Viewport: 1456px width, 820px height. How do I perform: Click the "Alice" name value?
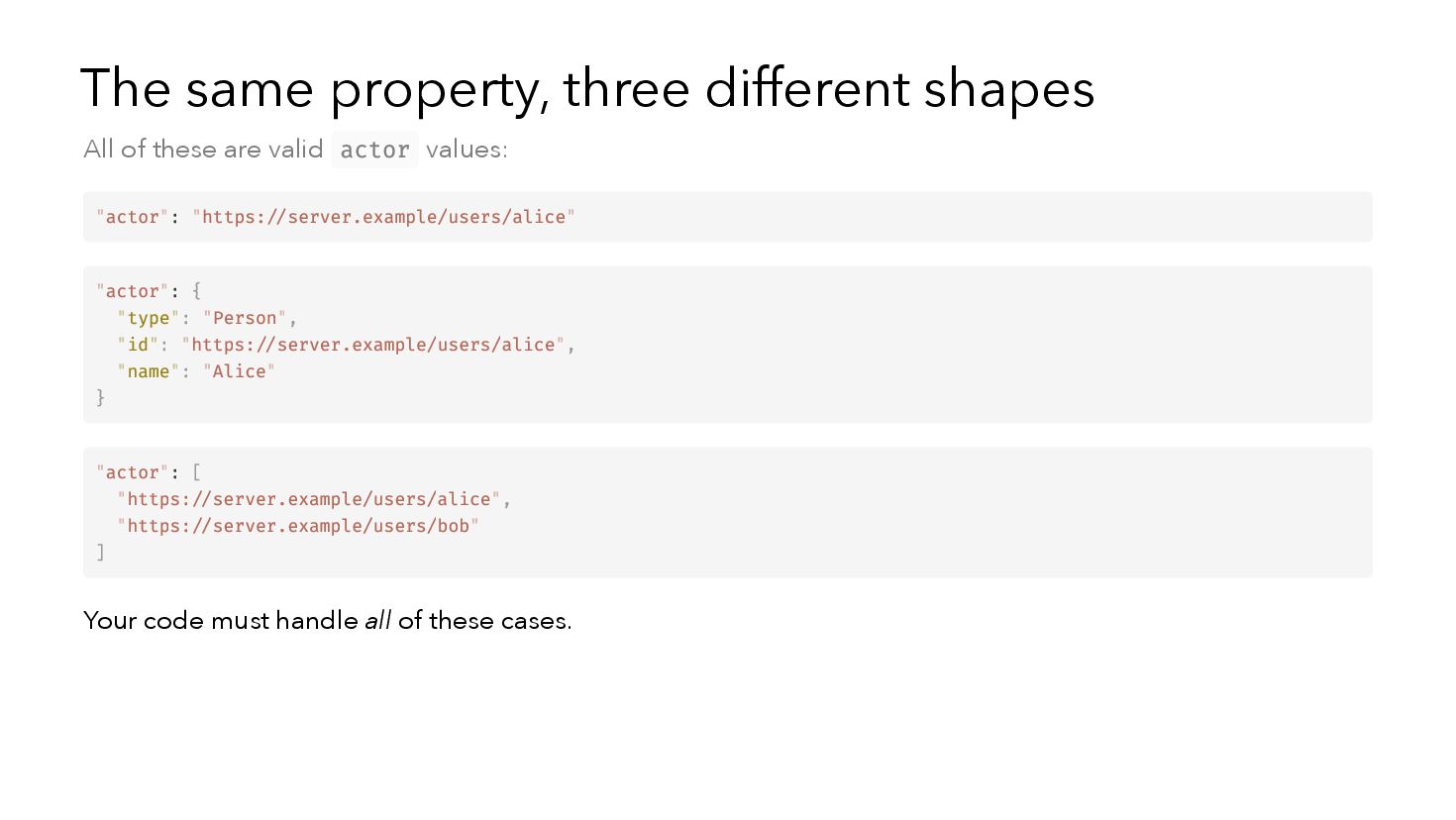(239, 371)
